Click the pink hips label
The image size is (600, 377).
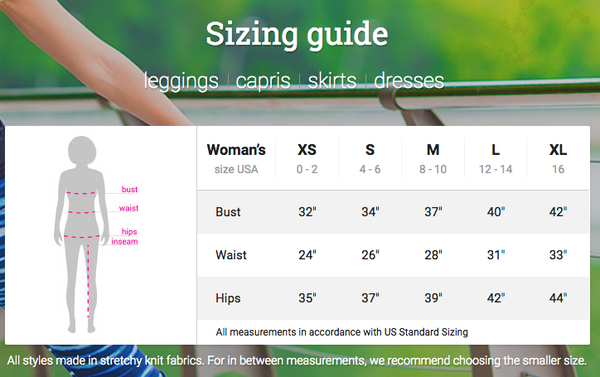(x=129, y=232)
